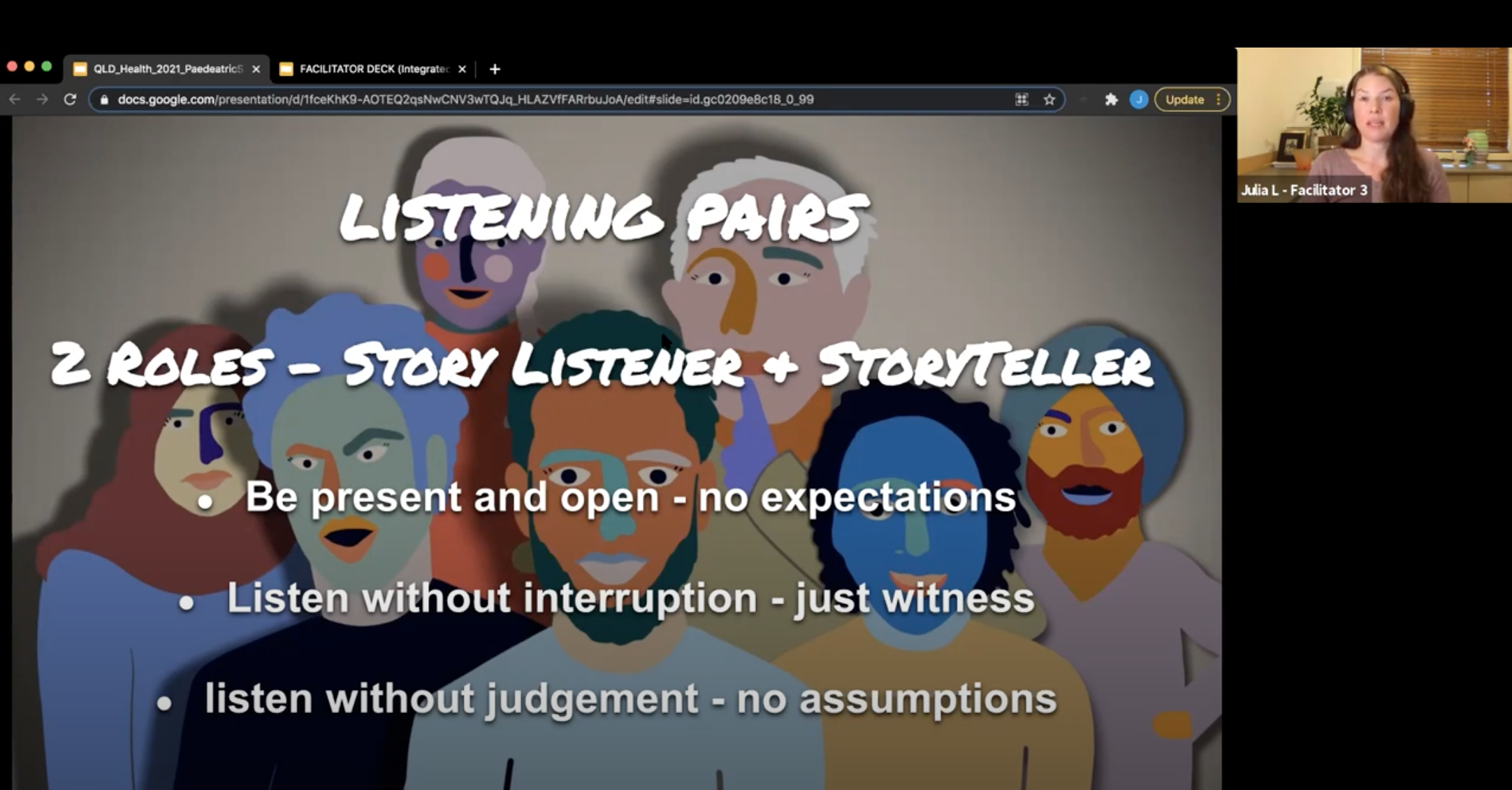Click the 'Be present and open' bullet text

coord(630,497)
